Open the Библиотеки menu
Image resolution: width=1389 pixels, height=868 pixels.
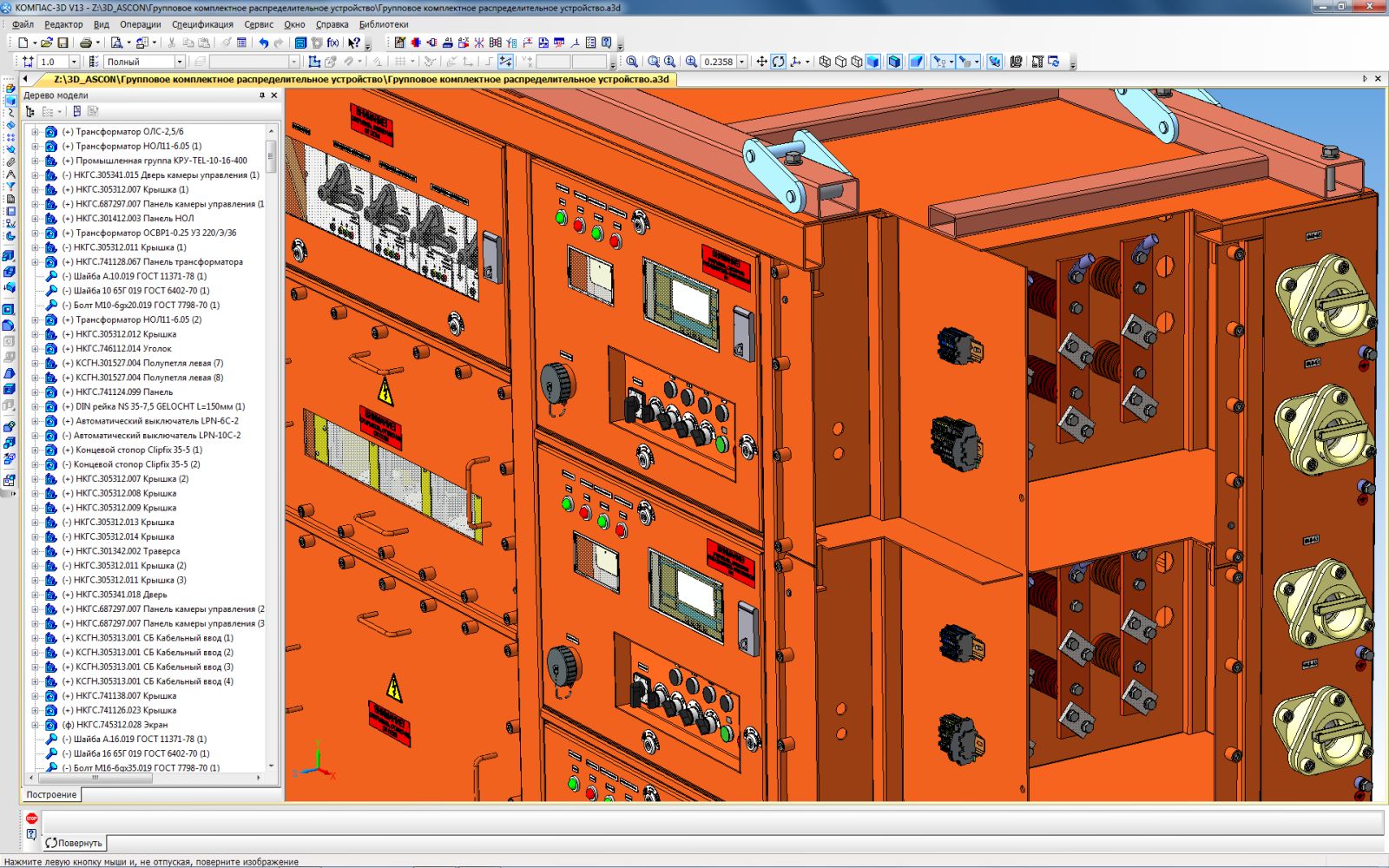click(383, 24)
